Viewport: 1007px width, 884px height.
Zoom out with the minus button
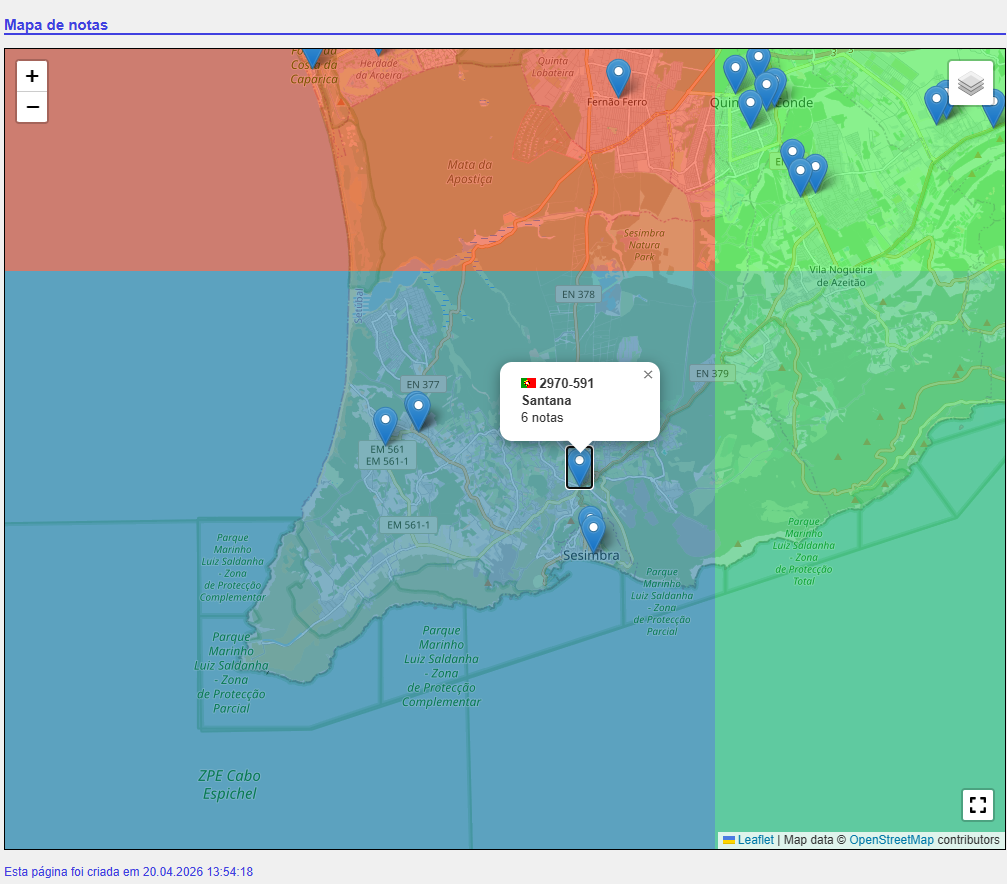click(x=32, y=107)
